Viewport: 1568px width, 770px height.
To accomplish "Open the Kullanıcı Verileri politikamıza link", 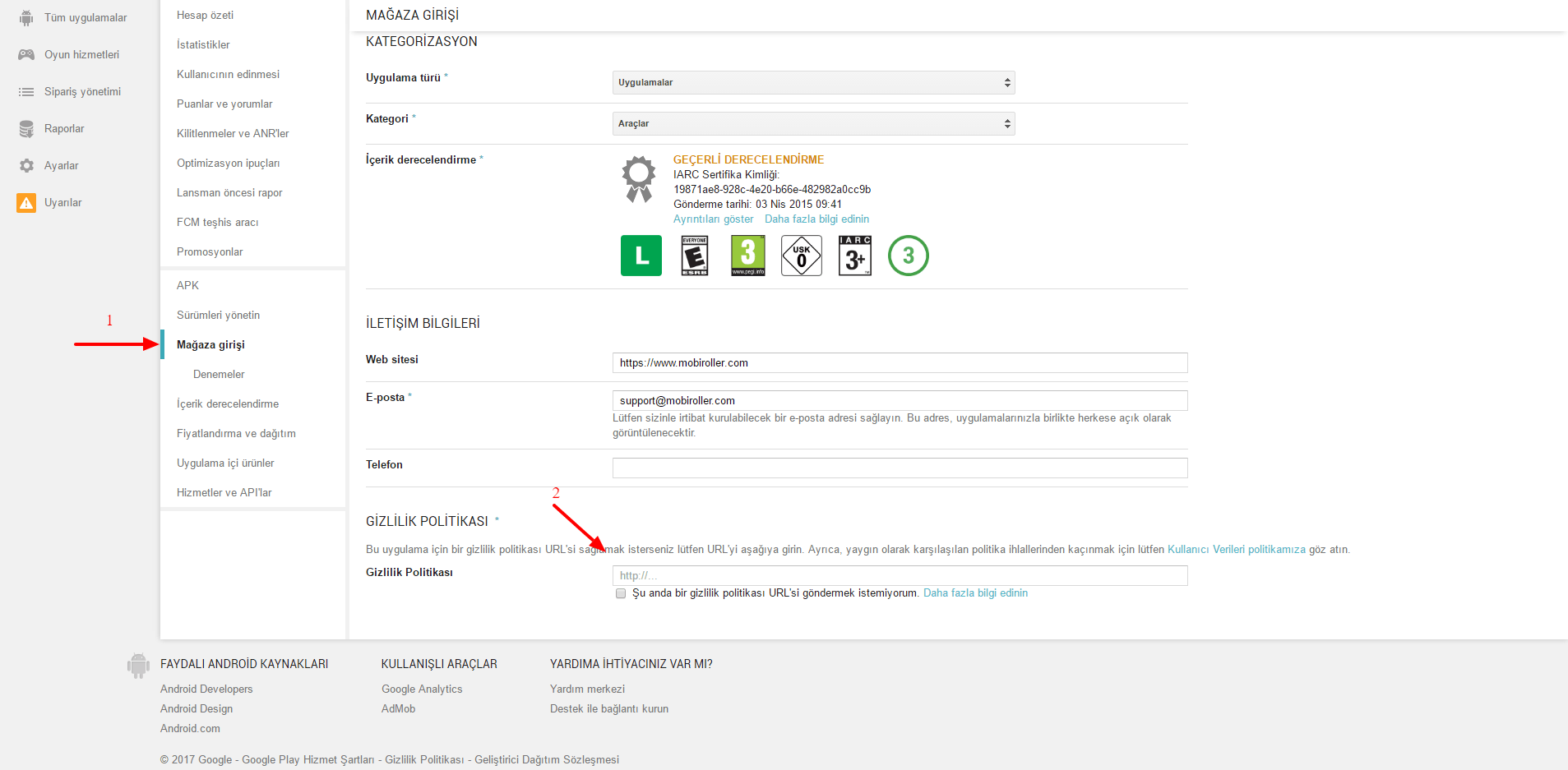I will pos(1236,550).
